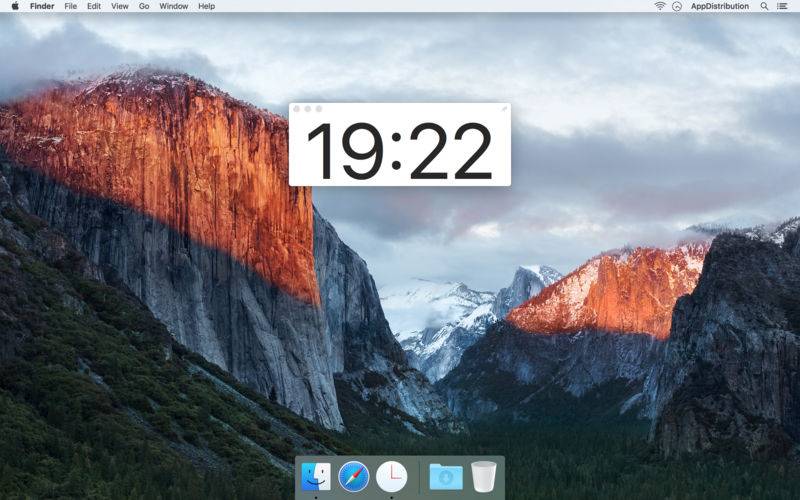Zoom the clock window
Image resolution: width=800 pixels, height=500 pixels.
coord(319,109)
